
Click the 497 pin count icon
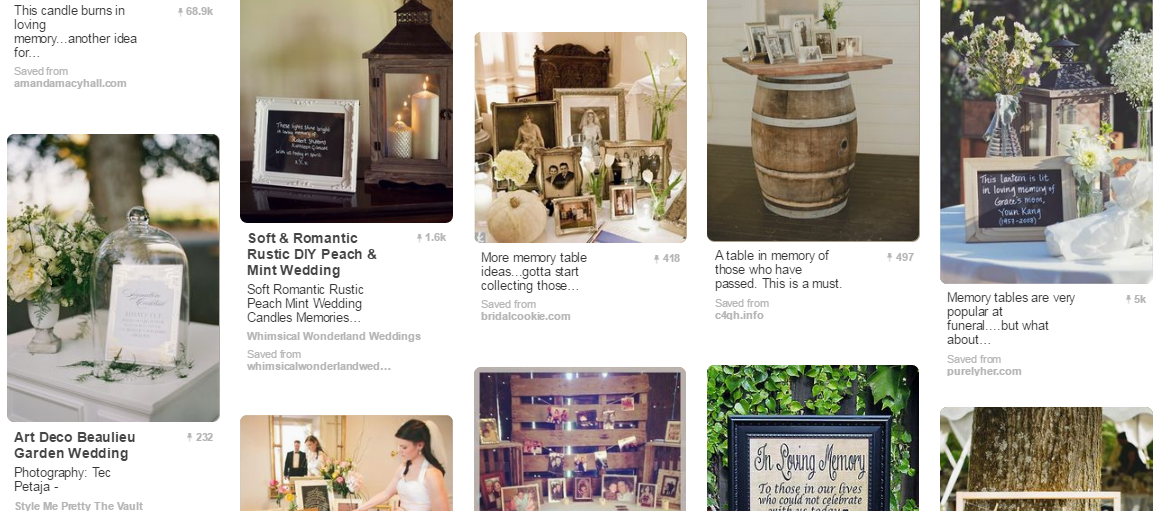(x=889, y=257)
